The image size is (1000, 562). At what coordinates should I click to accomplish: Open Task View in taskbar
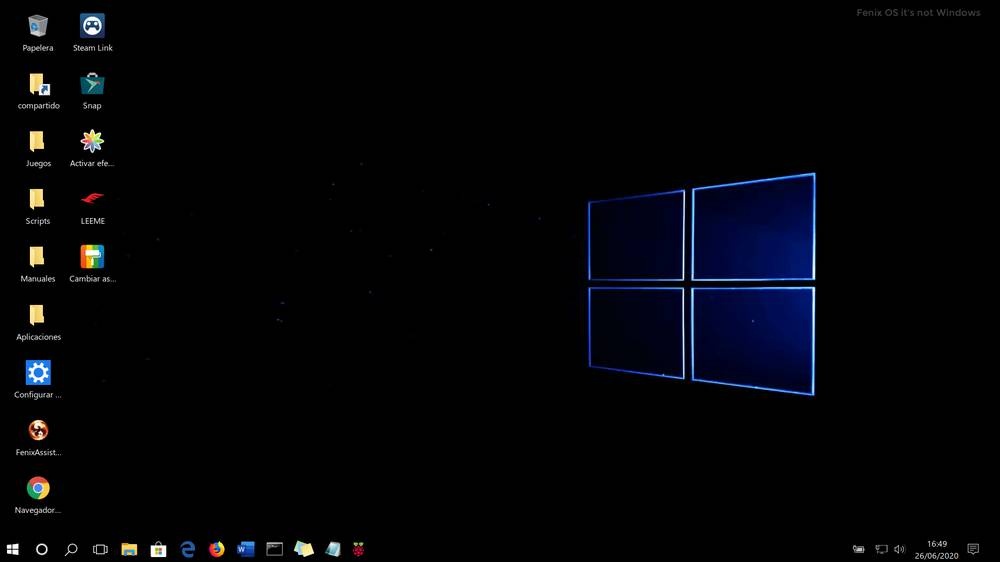tap(100, 549)
